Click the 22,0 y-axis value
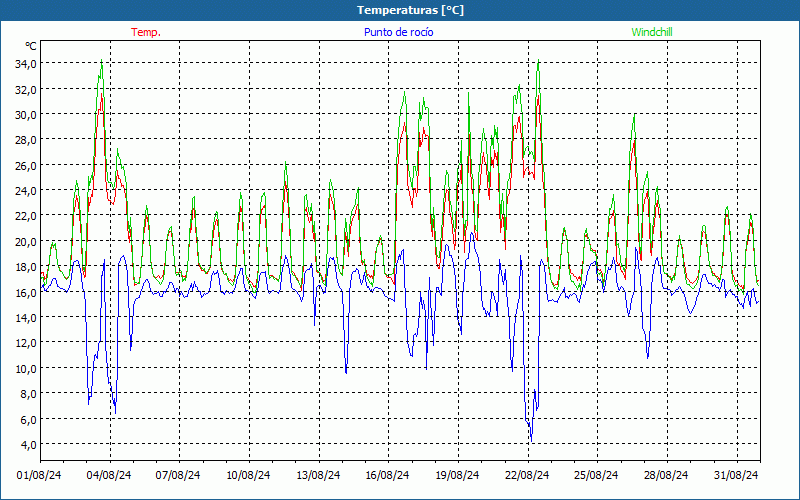800x500 pixels. click(26, 216)
